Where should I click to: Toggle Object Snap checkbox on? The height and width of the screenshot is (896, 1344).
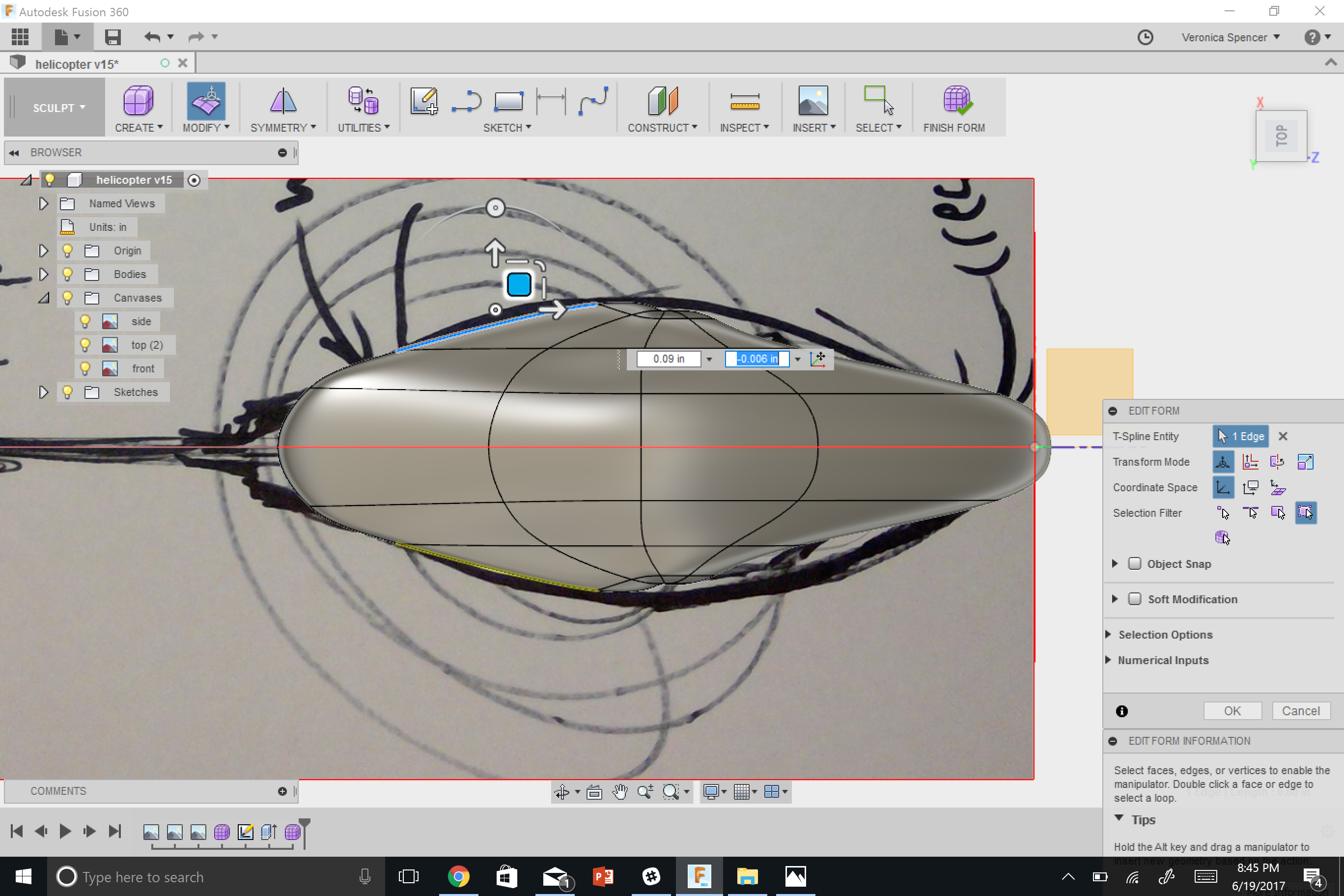[x=1135, y=563]
